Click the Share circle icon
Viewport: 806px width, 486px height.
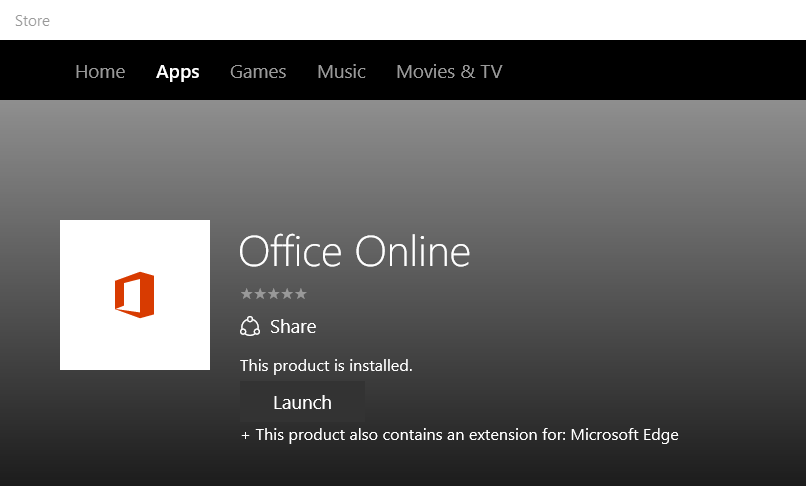point(250,327)
